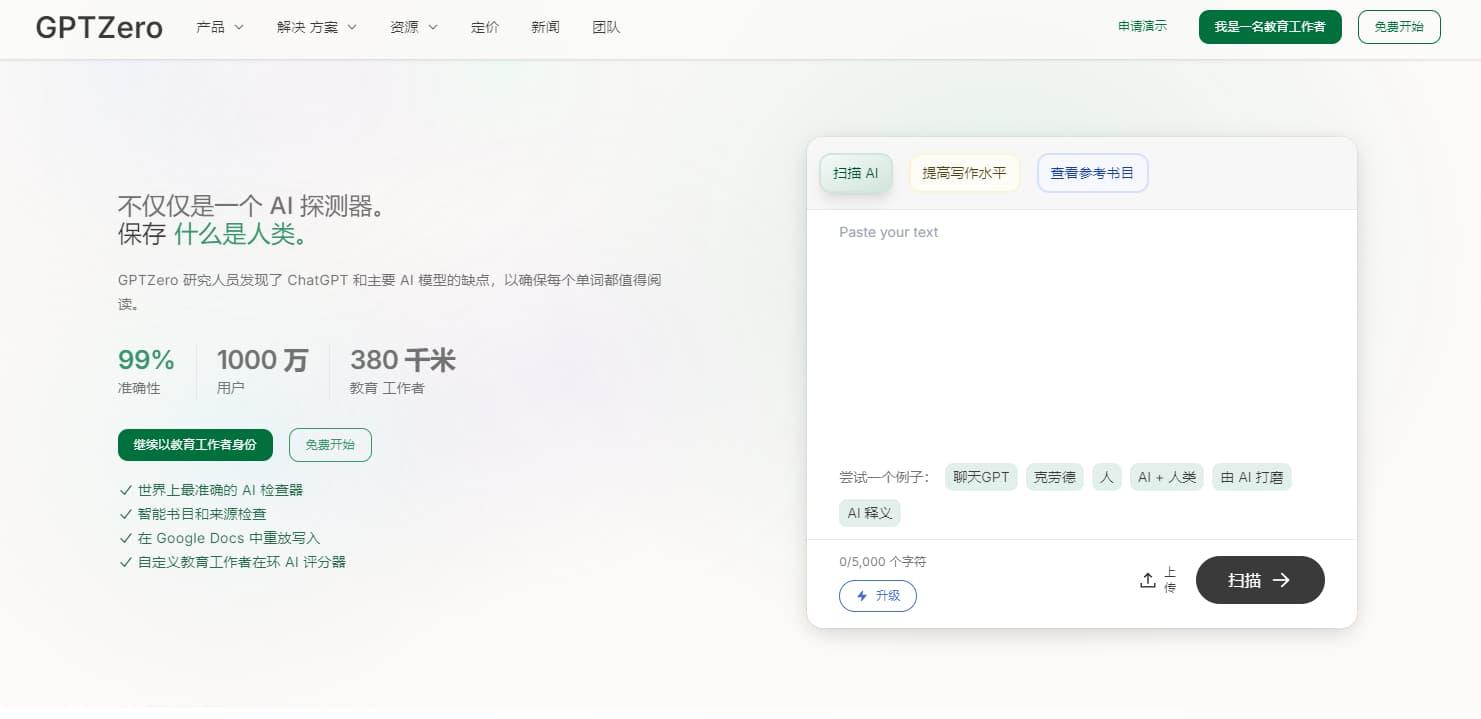The height and width of the screenshot is (719, 1481).
Task: Click the upload icon to add a file
Action: [x=1148, y=580]
